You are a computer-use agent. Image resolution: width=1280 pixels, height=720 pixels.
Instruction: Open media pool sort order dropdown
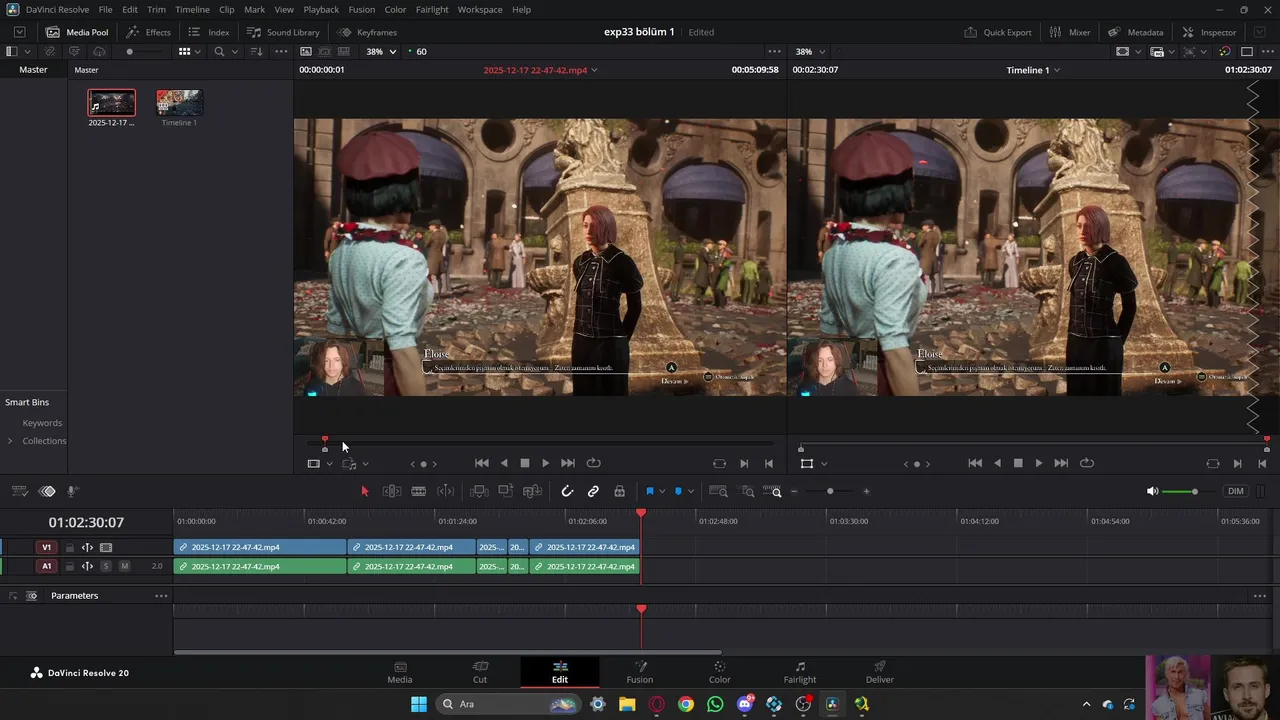(x=256, y=51)
